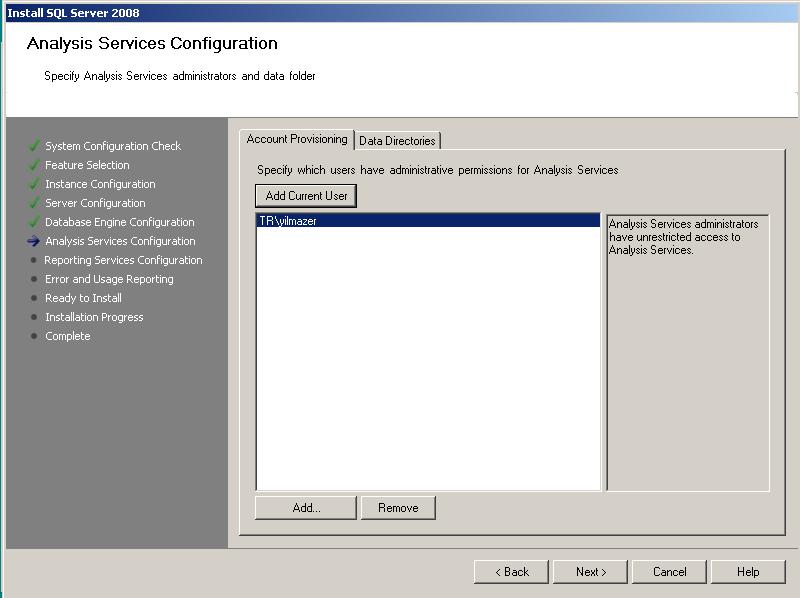Select Error and Usage Reporting step text
Screen dimensions: 800x598
[x=109, y=279]
